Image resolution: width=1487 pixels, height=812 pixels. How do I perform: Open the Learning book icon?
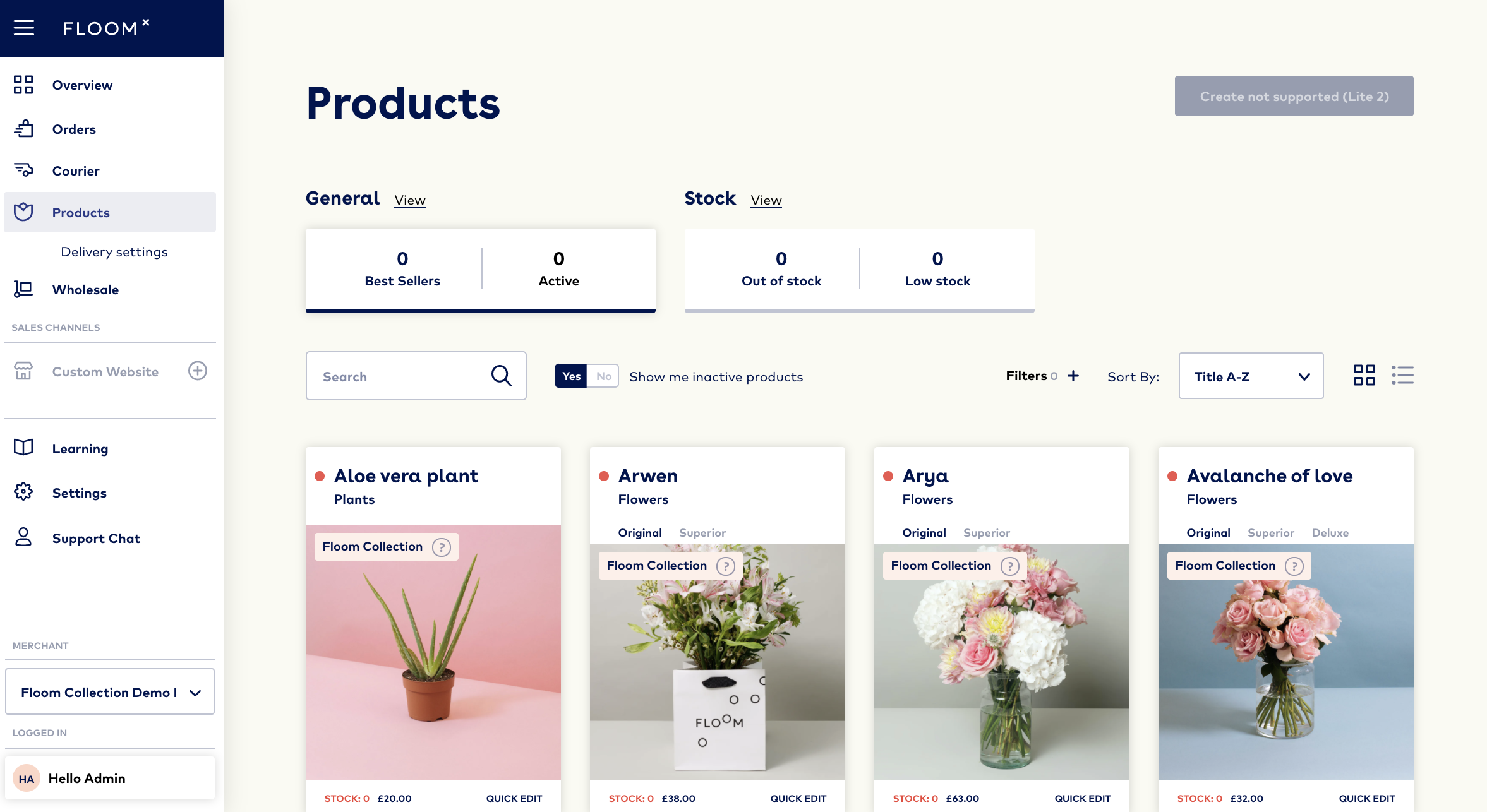click(23, 448)
